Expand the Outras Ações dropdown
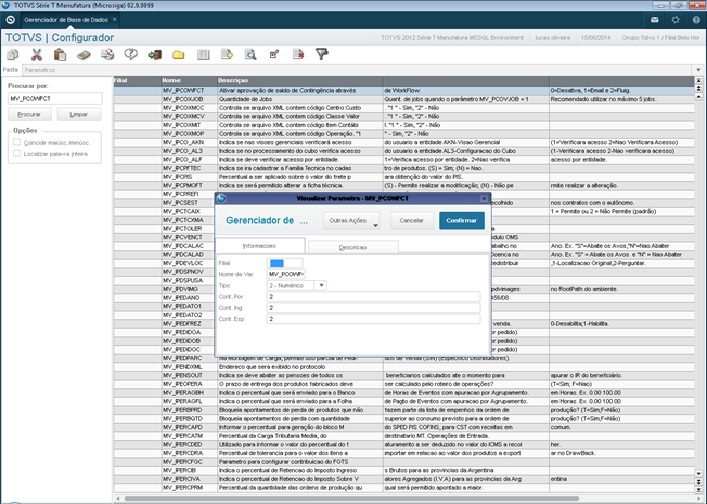707x504 pixels. pos(352,220)
